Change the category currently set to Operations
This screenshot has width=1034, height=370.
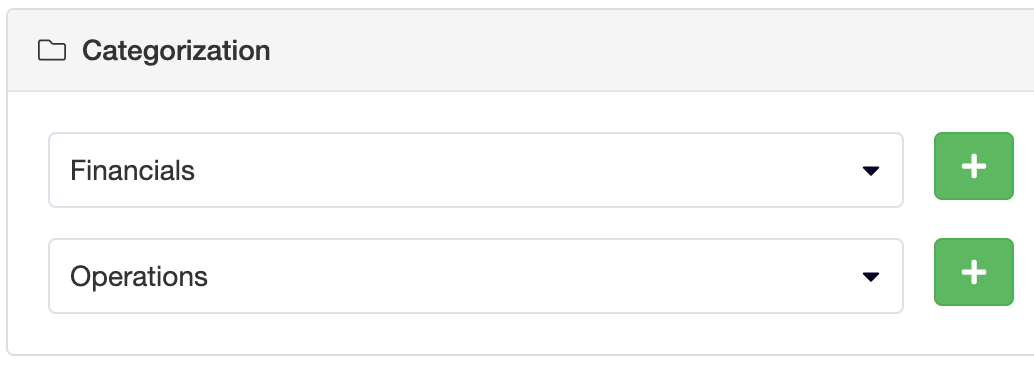coord(475,276)
